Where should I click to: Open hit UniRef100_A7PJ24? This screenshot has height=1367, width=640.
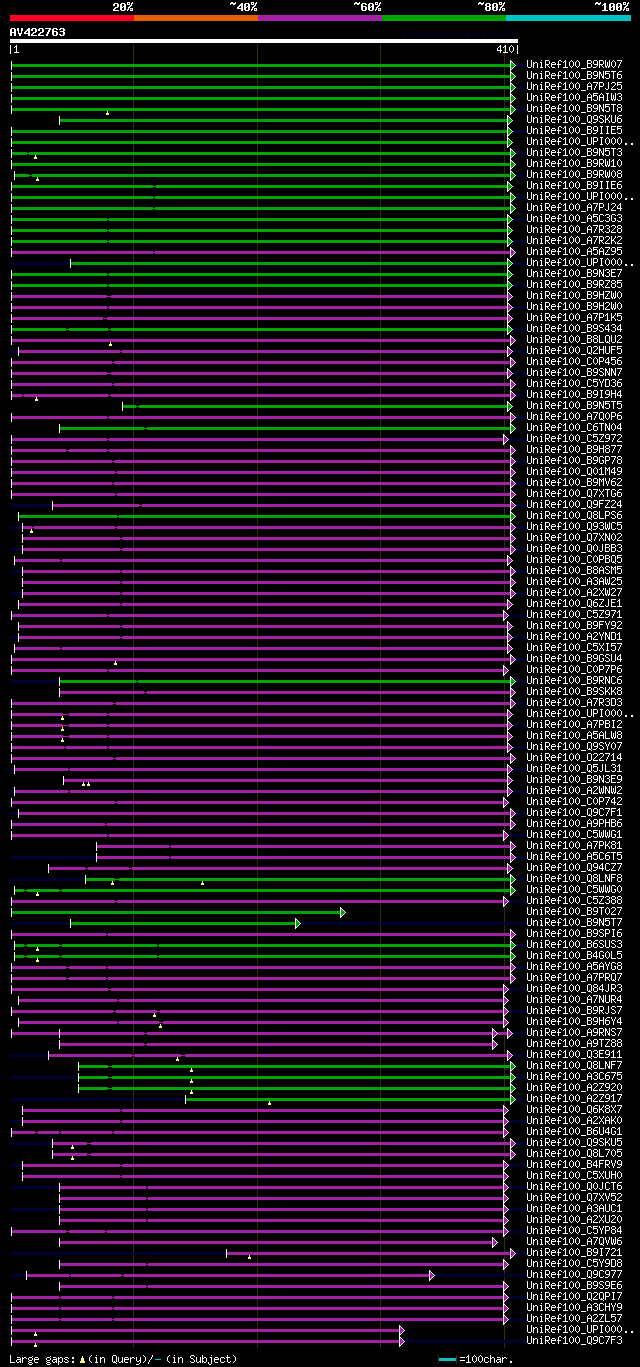point(574,208)
